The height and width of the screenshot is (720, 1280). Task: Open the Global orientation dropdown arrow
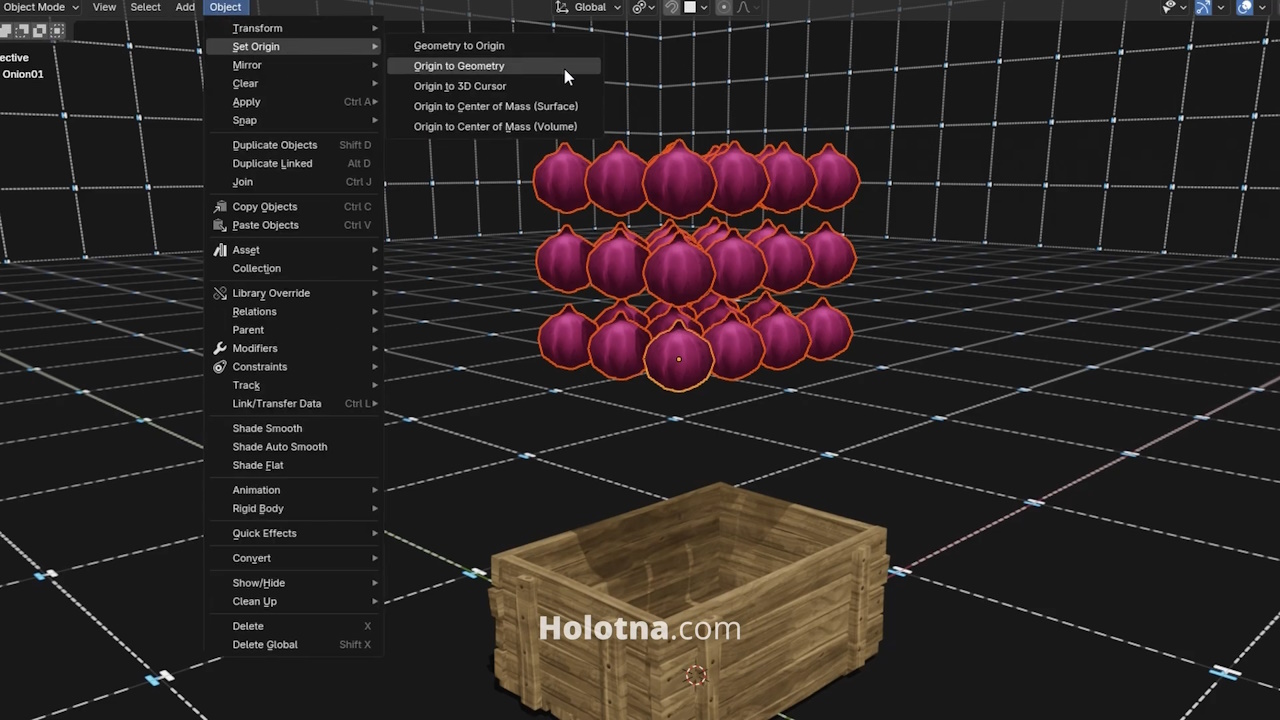click(616, 7)
